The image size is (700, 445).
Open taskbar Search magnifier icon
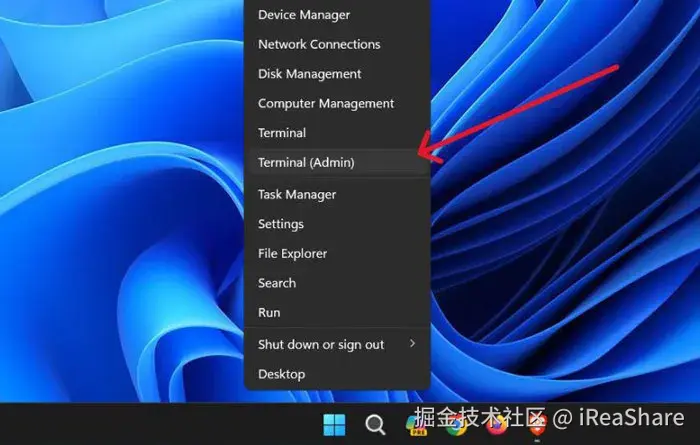(x=375, y=424)
